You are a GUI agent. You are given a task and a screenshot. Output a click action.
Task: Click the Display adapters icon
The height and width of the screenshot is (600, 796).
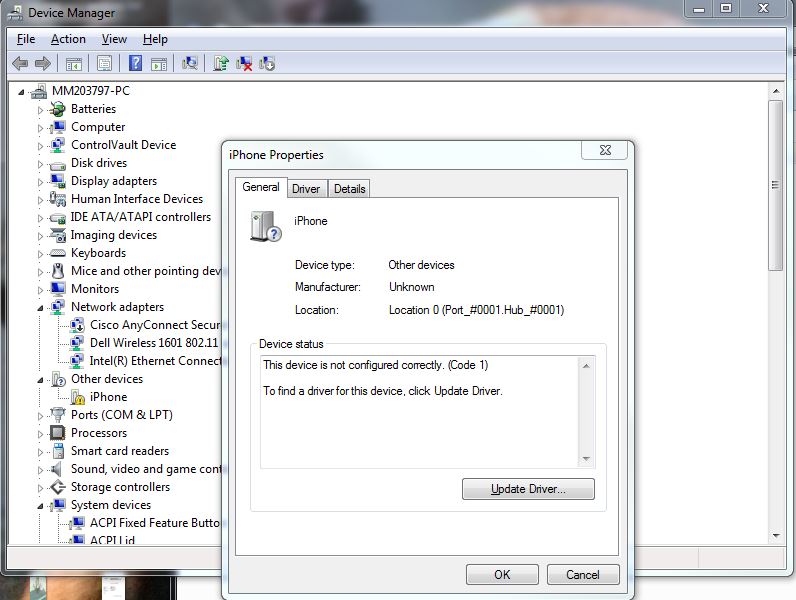[x=58, y=181]
